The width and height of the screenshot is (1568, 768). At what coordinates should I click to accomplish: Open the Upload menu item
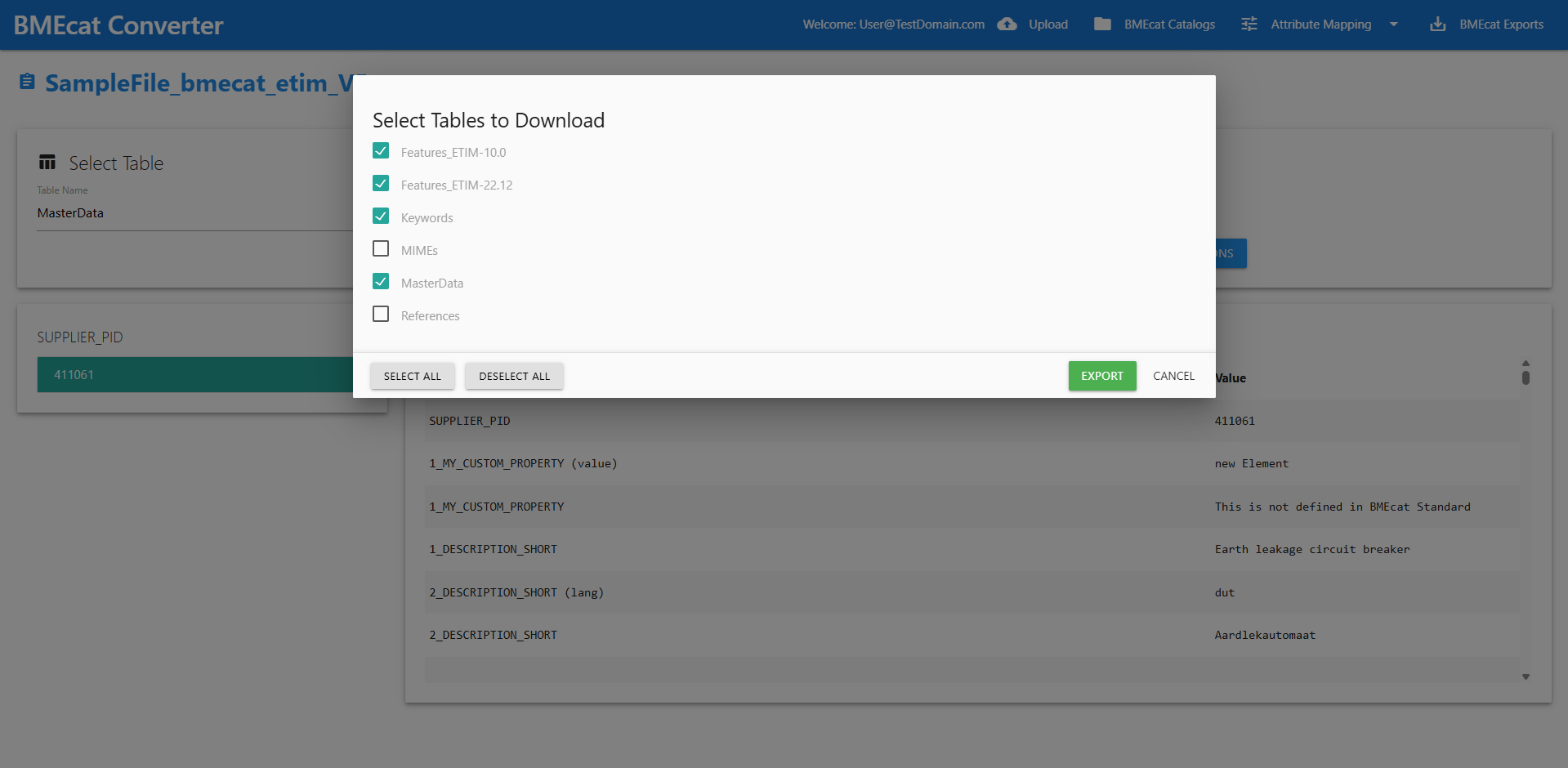pos(1048,25)
